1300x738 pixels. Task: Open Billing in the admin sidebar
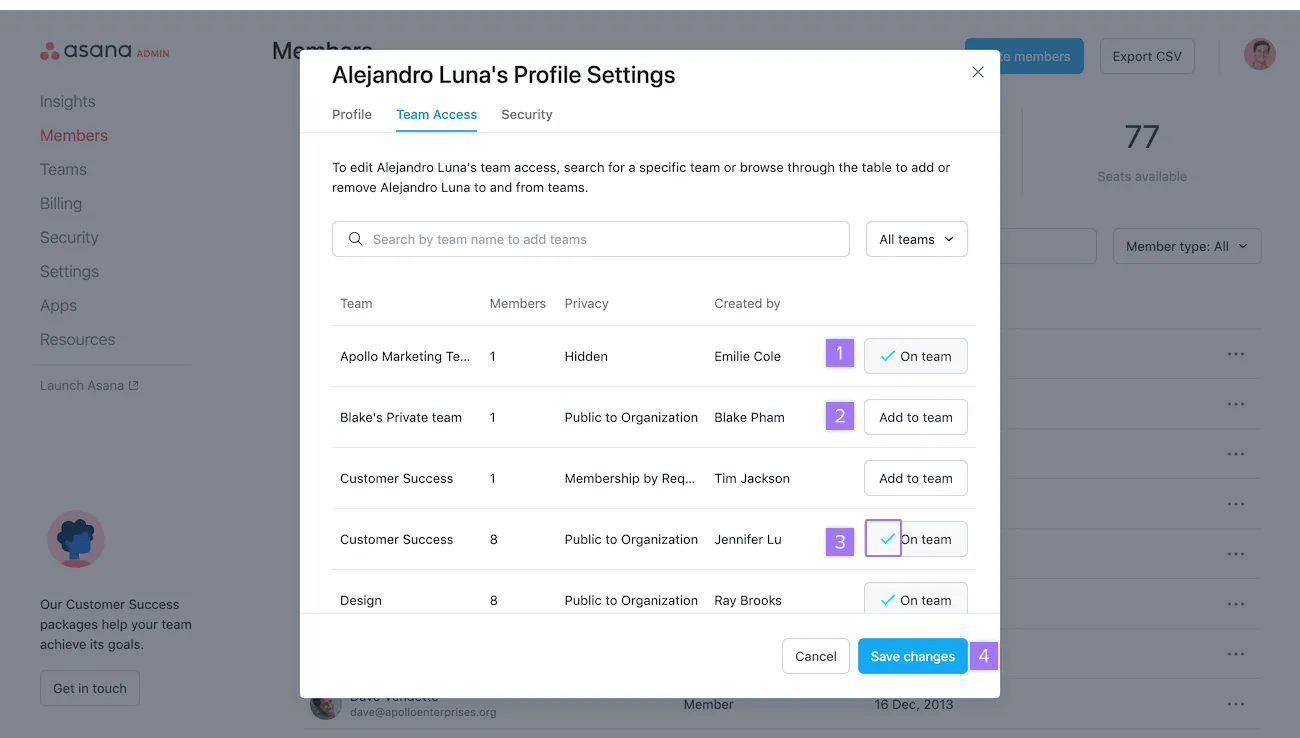[61, 204]
